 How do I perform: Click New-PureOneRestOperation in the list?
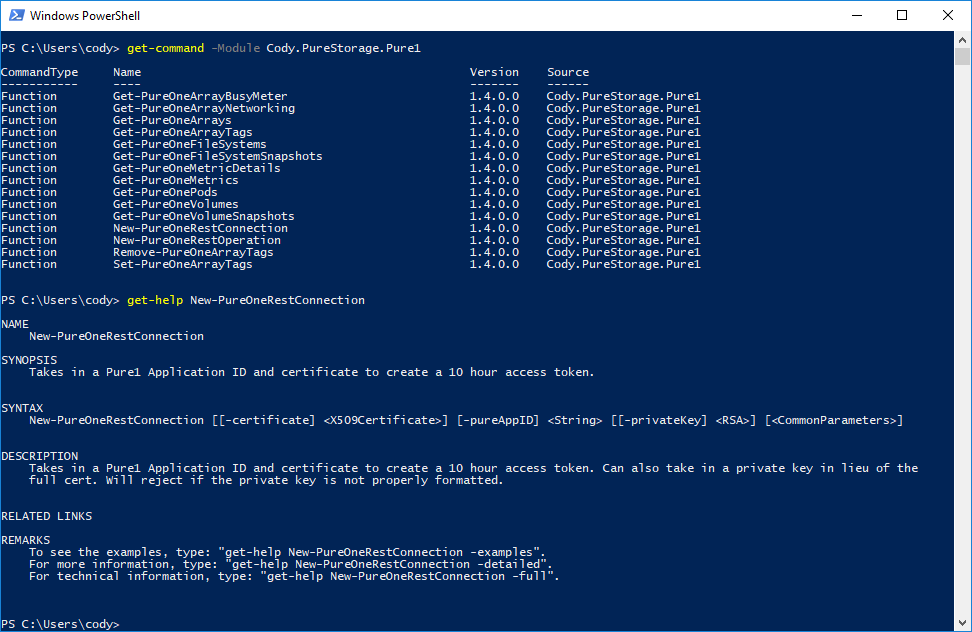[197, 240]
